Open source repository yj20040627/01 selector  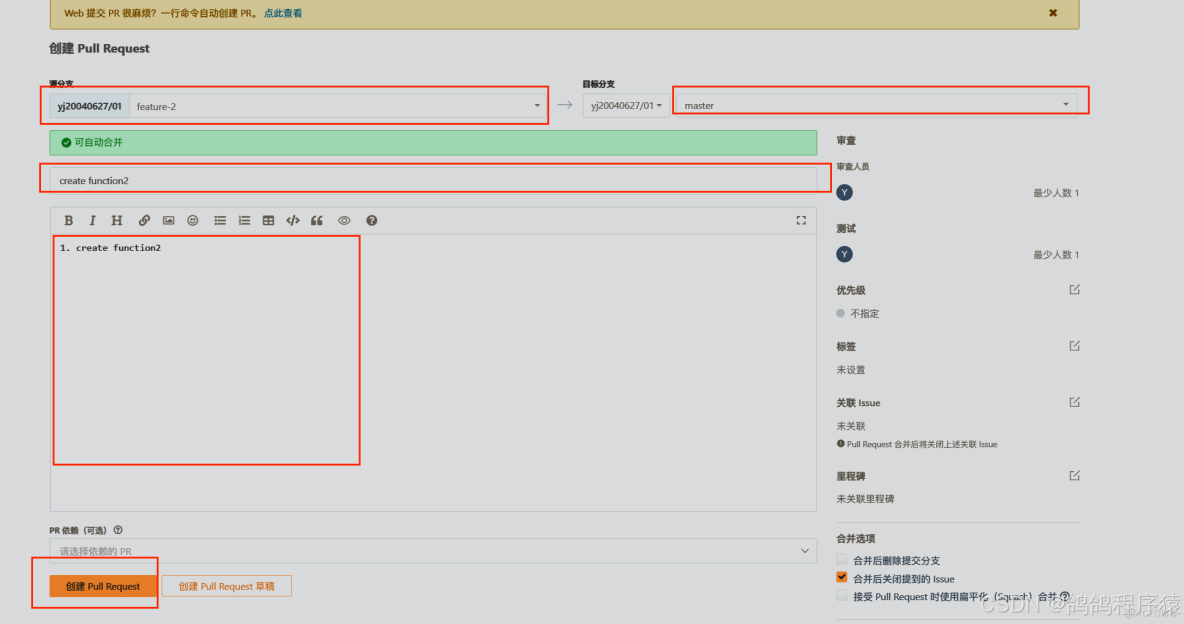tap(90, 106)
